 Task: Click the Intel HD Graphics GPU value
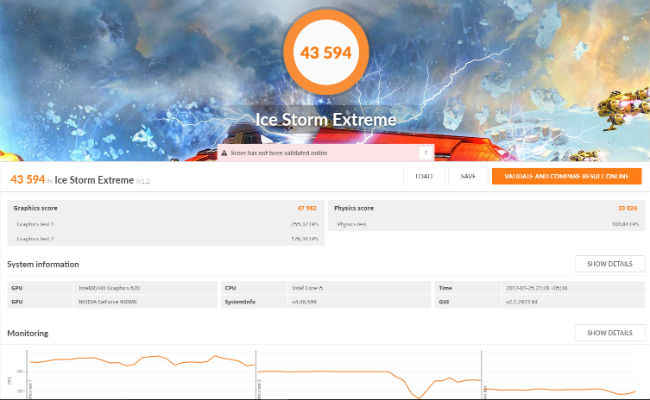(x=109, y=288)
